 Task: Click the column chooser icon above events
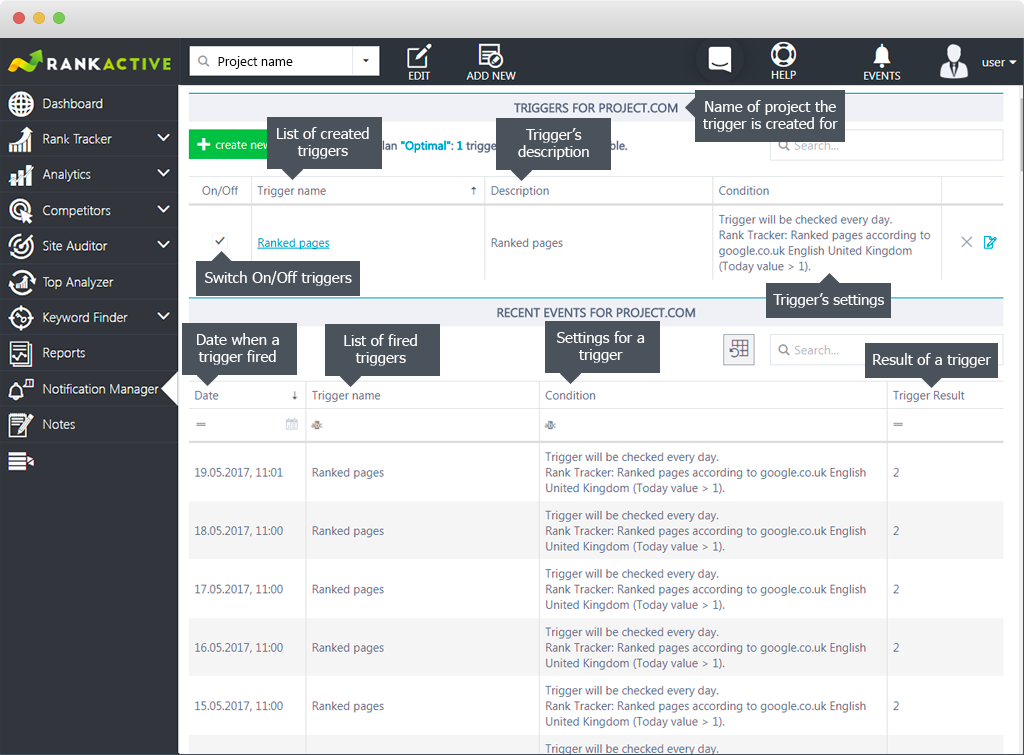point(739,349)
